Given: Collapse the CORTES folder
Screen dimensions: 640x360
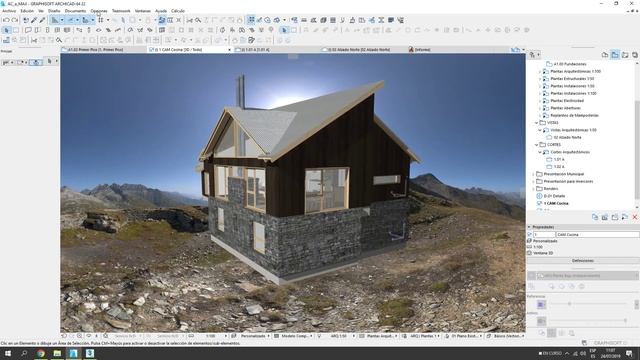Looking at the screenshot, I should coord(536,145).
